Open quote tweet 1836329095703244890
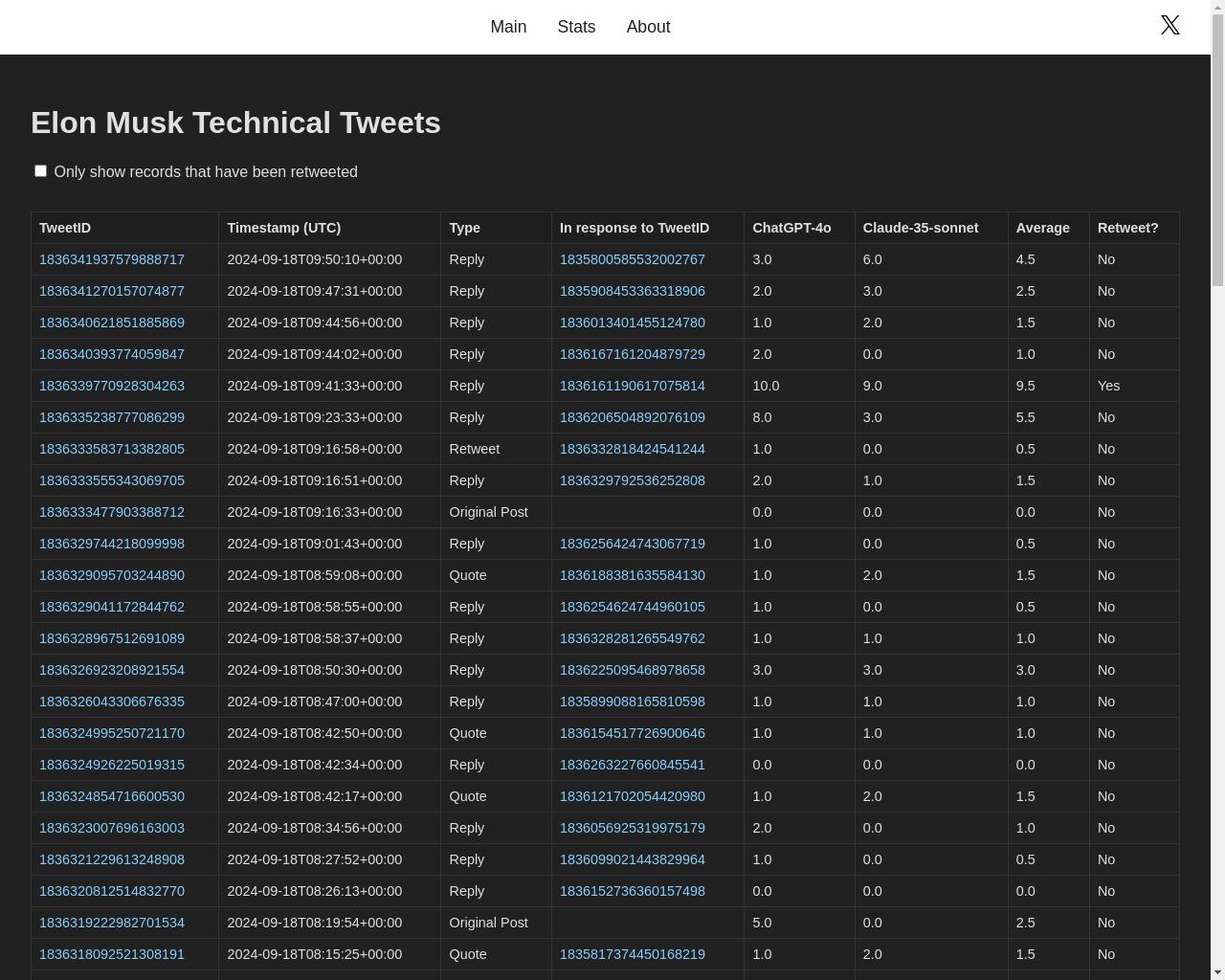The height and width of the screenshot is (980, 1225). pos(112,575)
